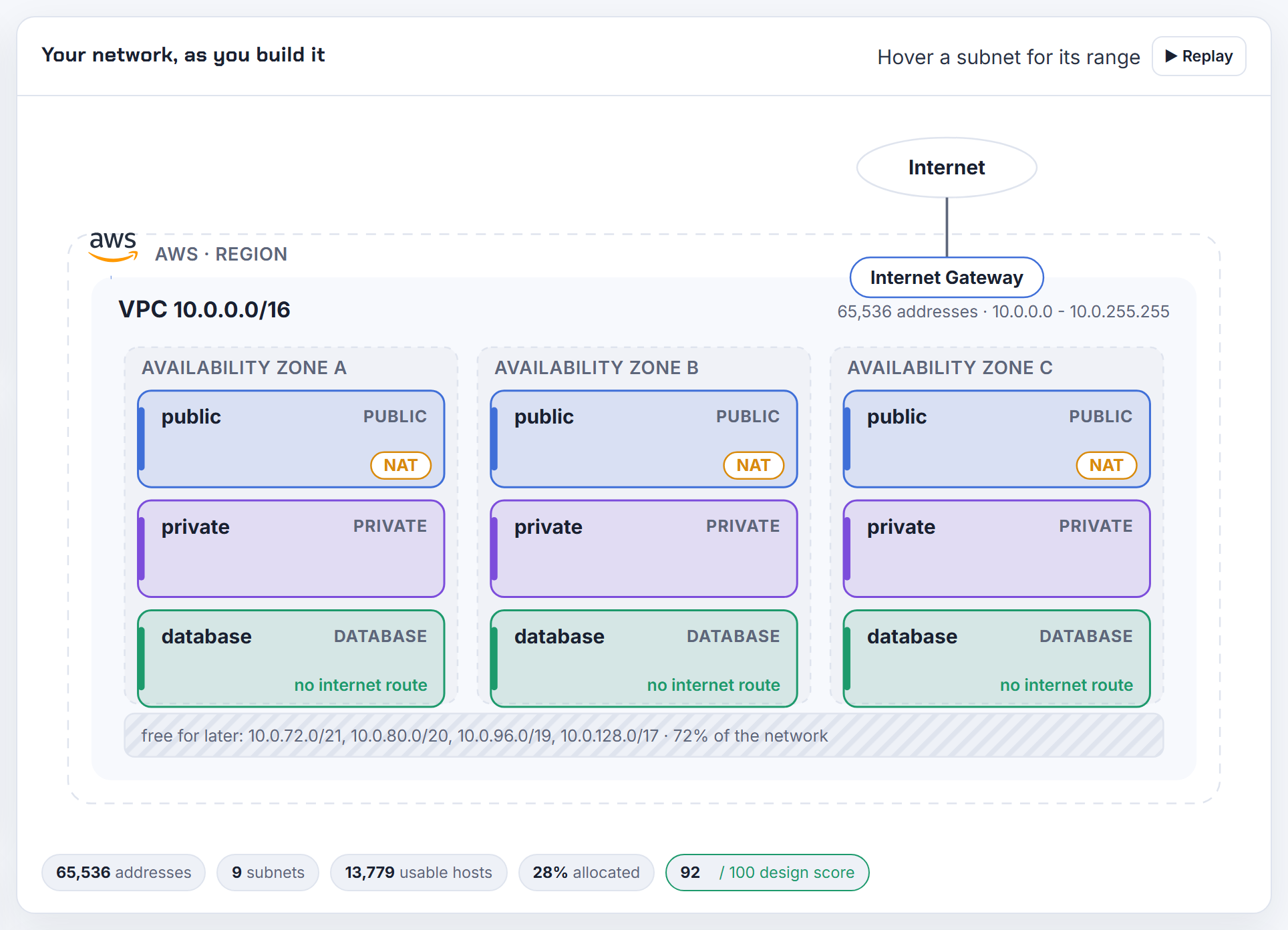Click the '9 subnets' stat pill
This screenshot has width=1288, height=930.
pyautogui.click(x=268, y=873)
